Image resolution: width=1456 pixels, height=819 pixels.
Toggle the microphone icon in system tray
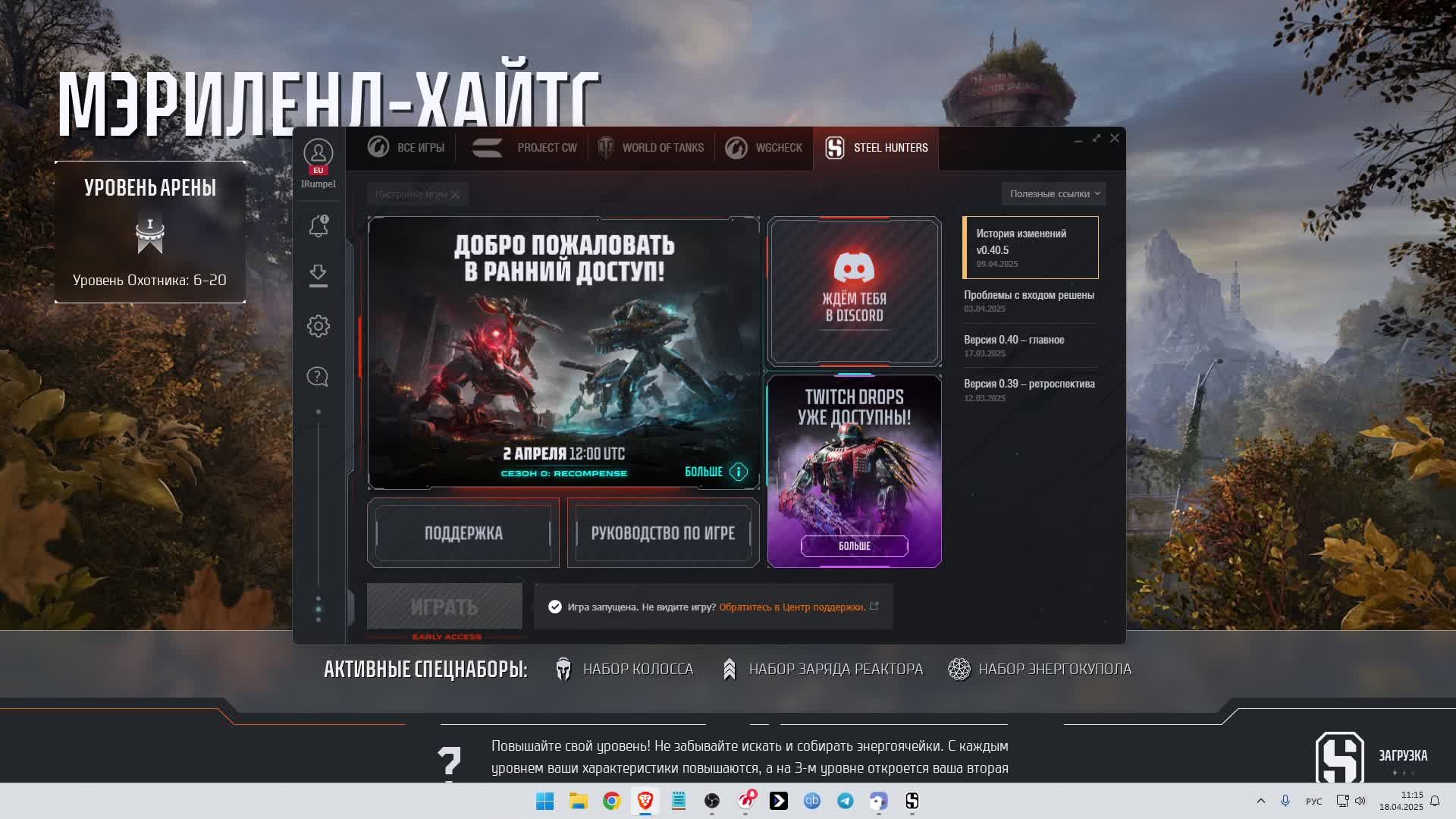click(x=1285, y=801)
